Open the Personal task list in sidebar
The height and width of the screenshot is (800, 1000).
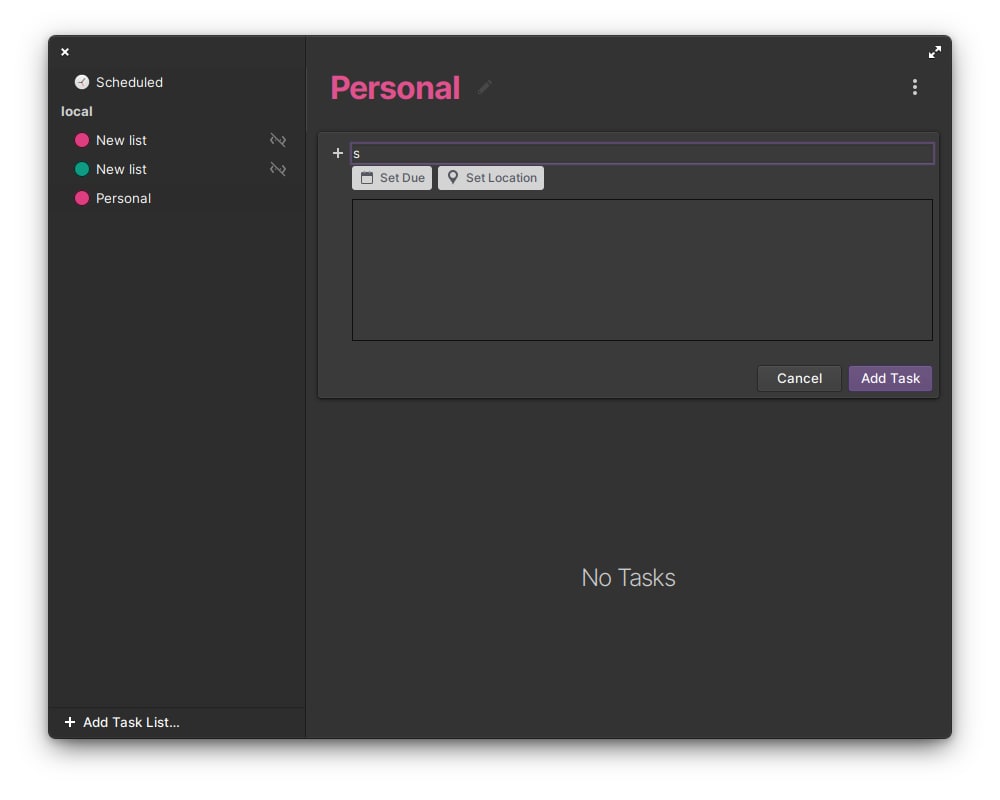[177, 198]
